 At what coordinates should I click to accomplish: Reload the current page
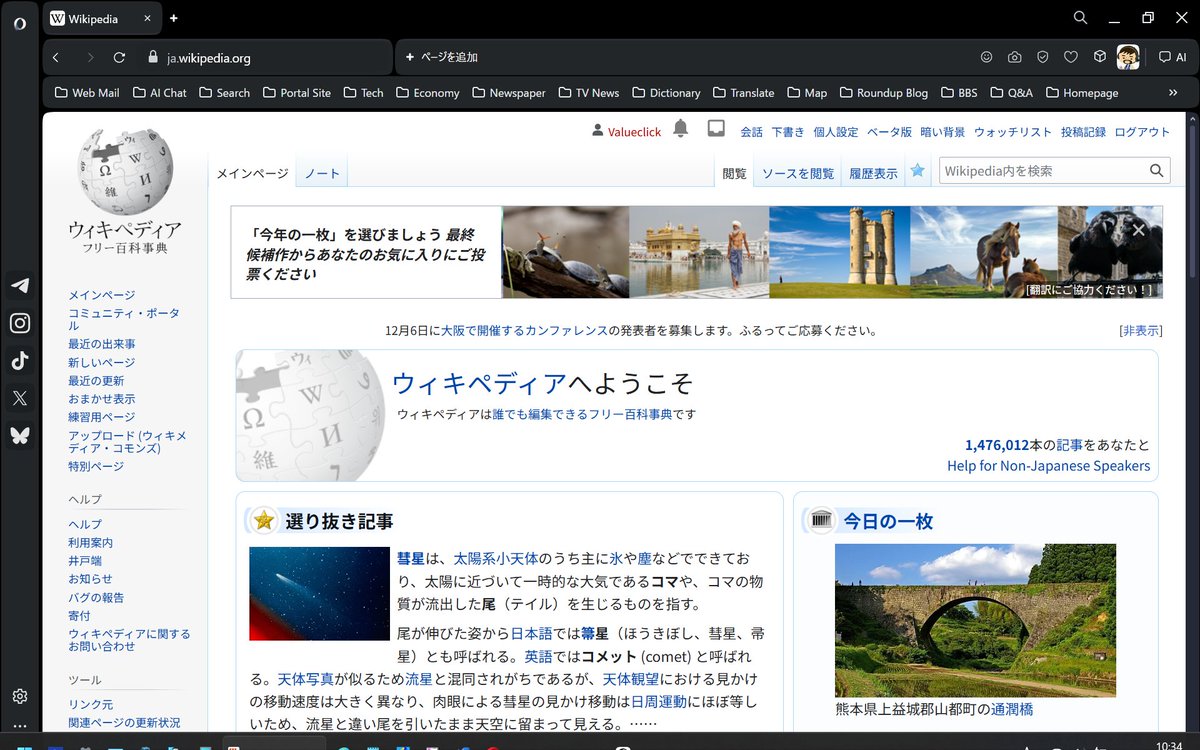point(119,57)
